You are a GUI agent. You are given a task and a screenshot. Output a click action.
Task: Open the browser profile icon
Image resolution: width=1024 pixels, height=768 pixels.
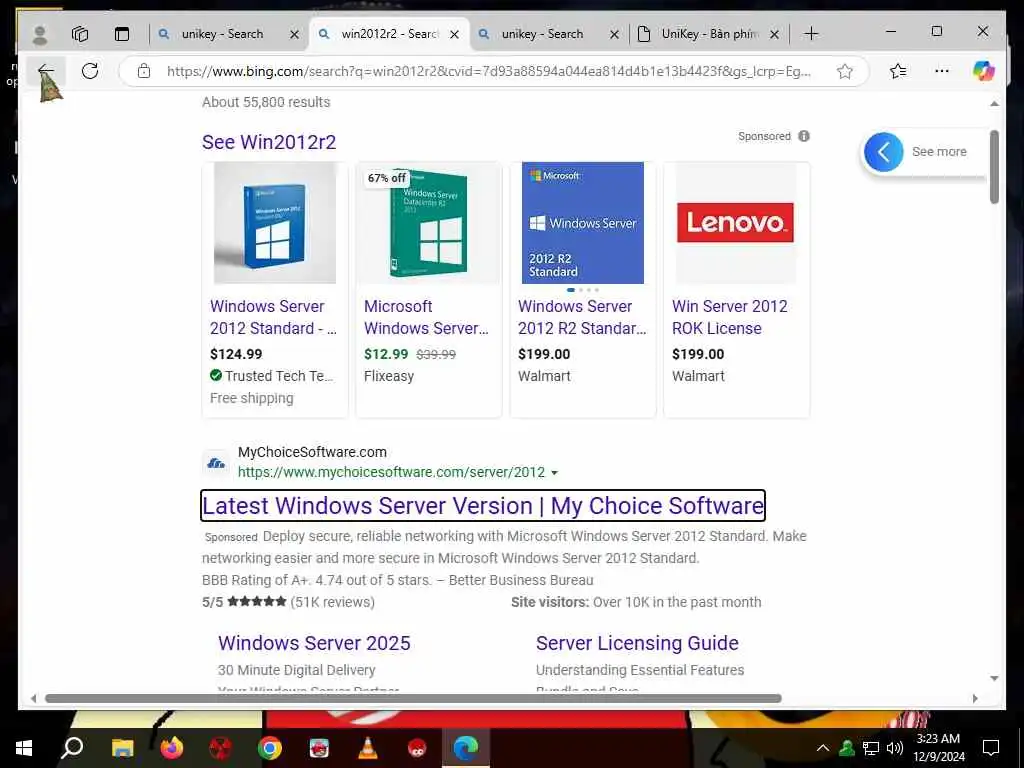pos(40,34)
